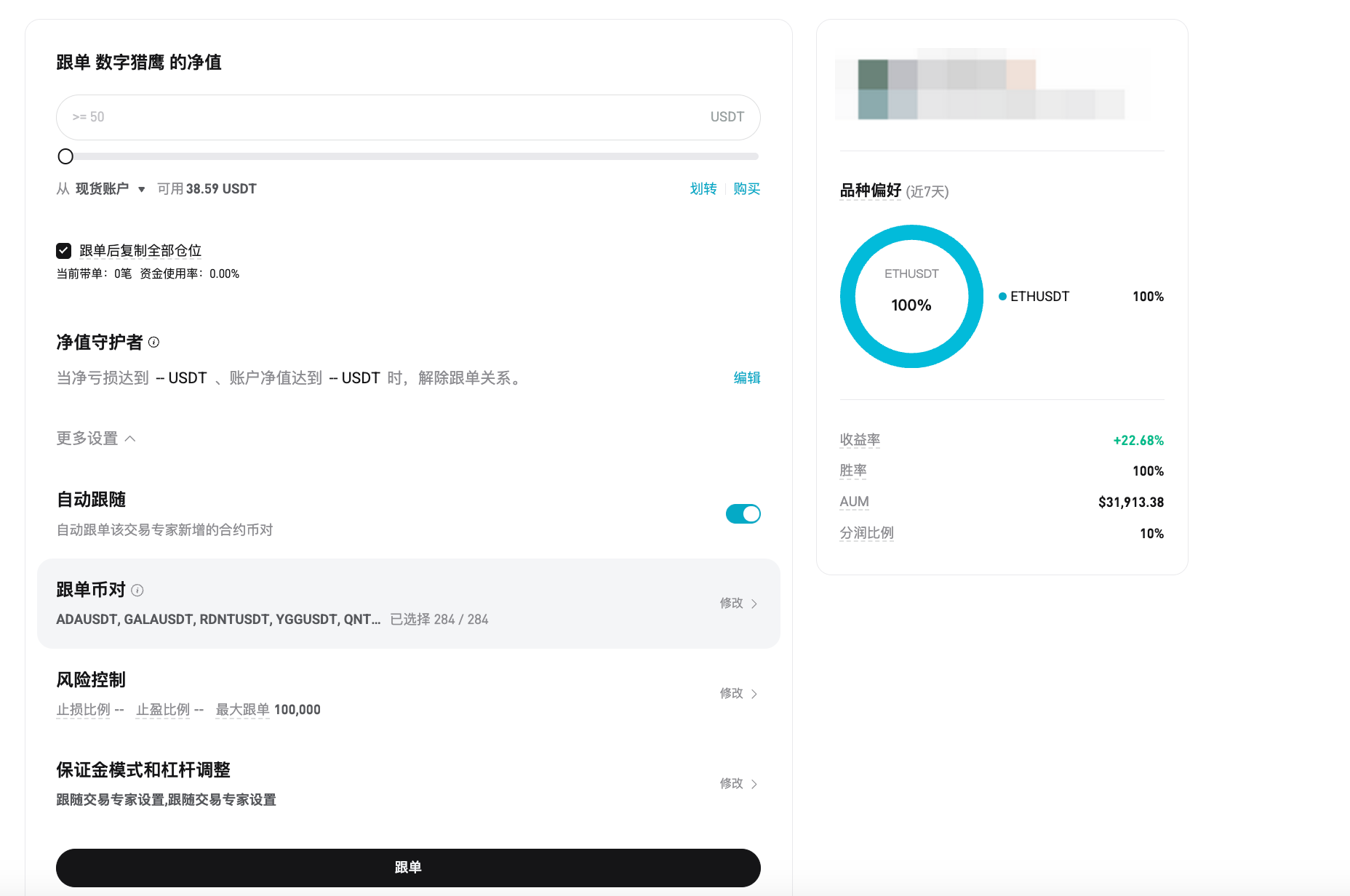
Task: Click the 止损比例 label
Action: (84, 710)
